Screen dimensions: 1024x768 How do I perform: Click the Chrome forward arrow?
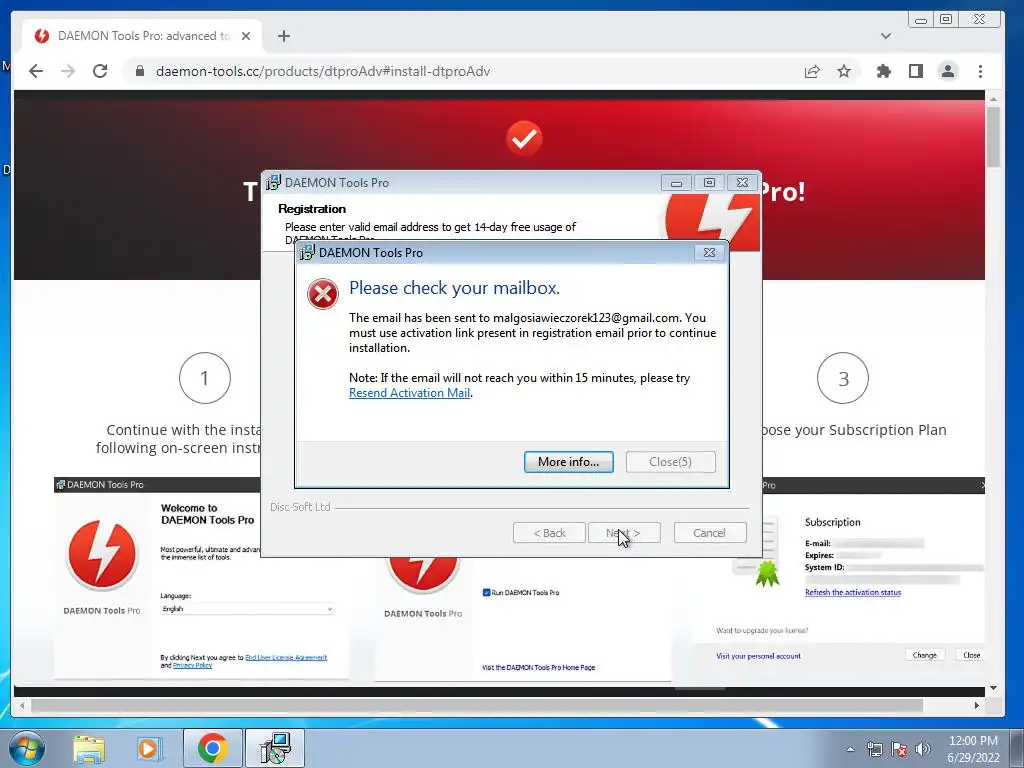[x=68, y=71]
